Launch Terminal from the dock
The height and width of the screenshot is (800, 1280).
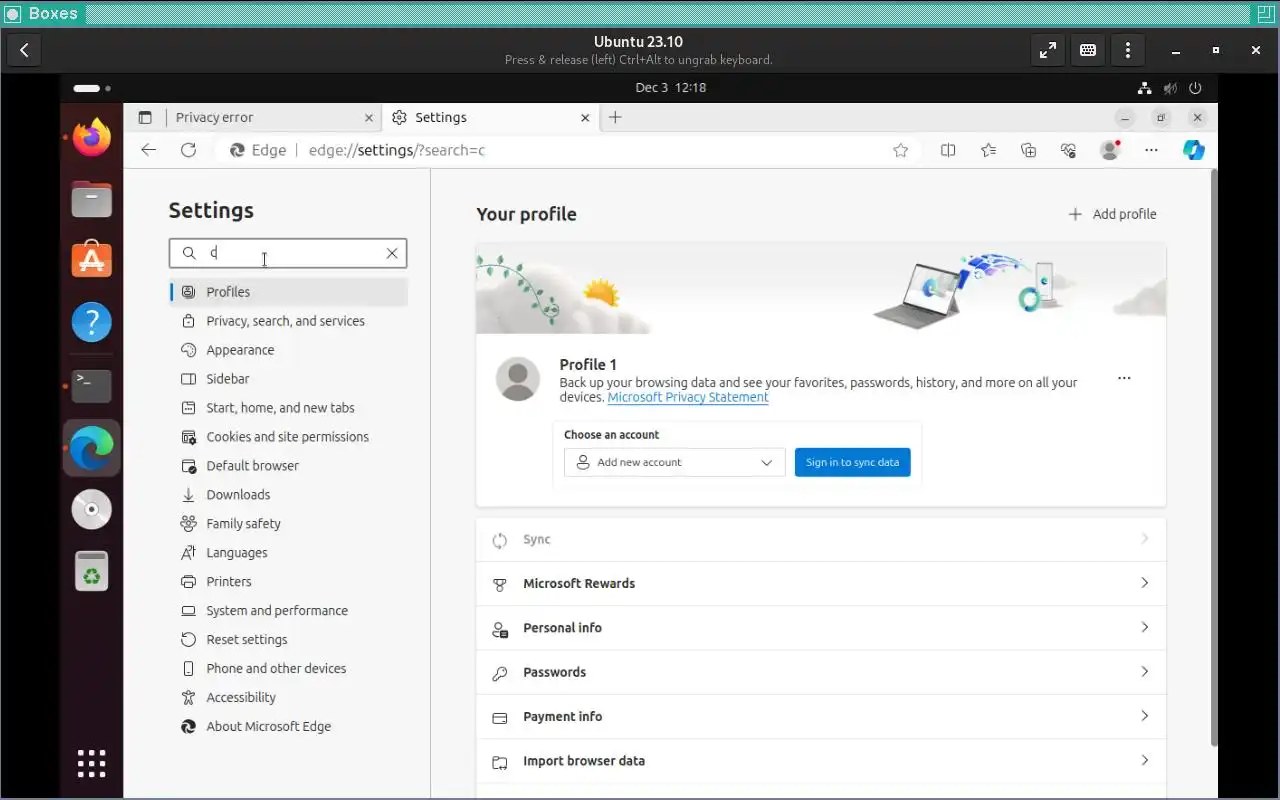click(91, 385)
